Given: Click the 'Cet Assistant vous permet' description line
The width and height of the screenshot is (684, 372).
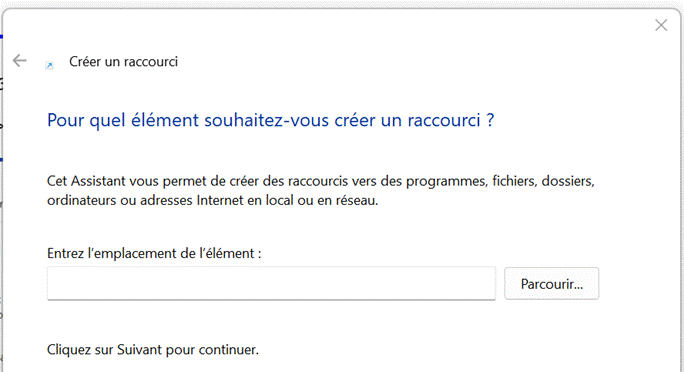Looking at the screenshot, I should pos(321,181).
